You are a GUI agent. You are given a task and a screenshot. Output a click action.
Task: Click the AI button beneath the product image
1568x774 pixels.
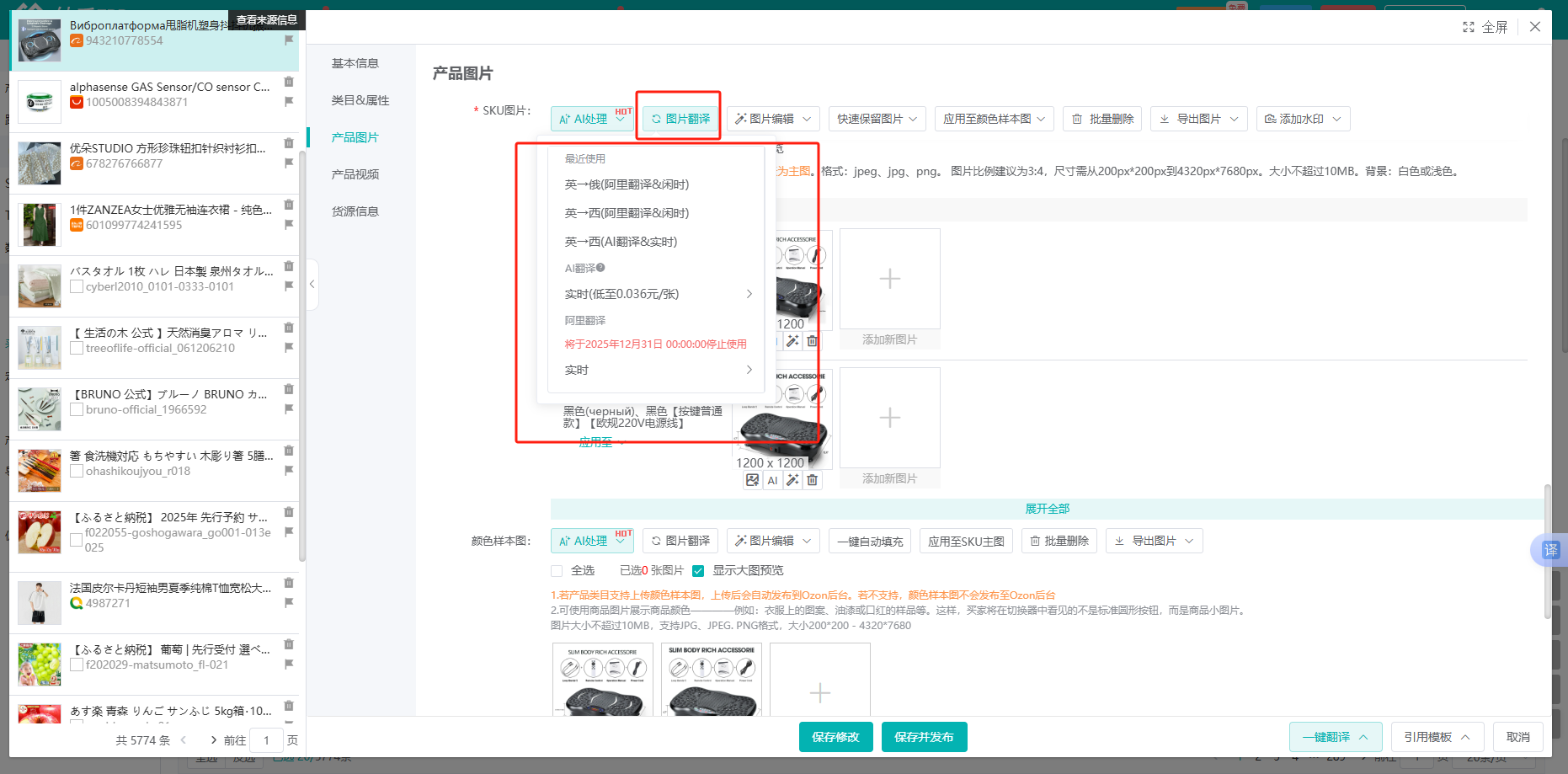pos(772,480)
